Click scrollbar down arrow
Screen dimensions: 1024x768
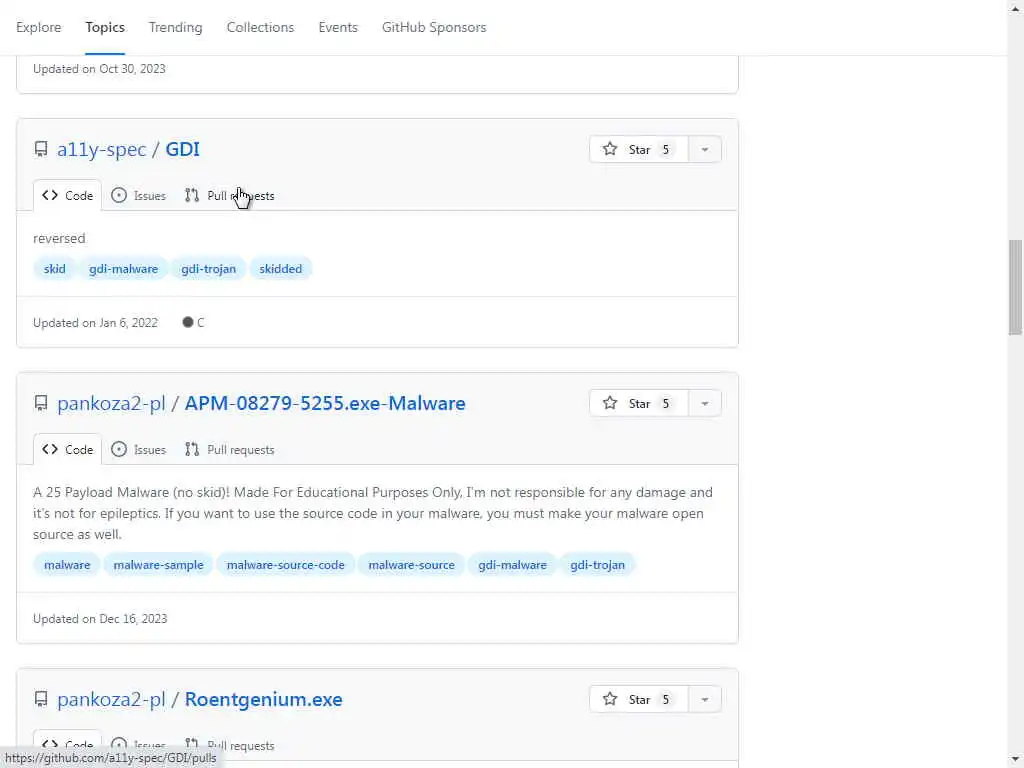point(1015,760)
